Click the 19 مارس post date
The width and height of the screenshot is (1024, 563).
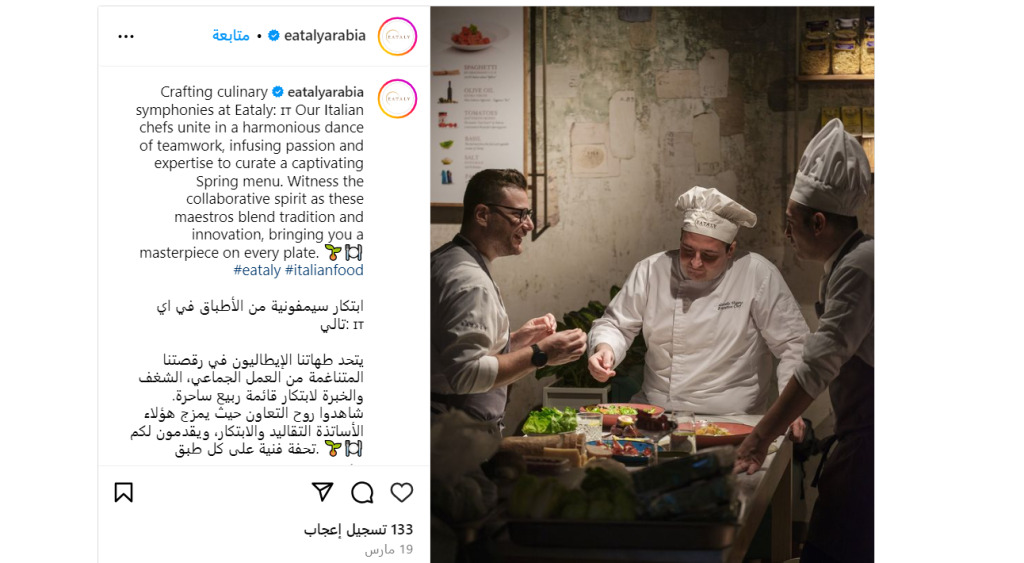[x=389, y=550]
